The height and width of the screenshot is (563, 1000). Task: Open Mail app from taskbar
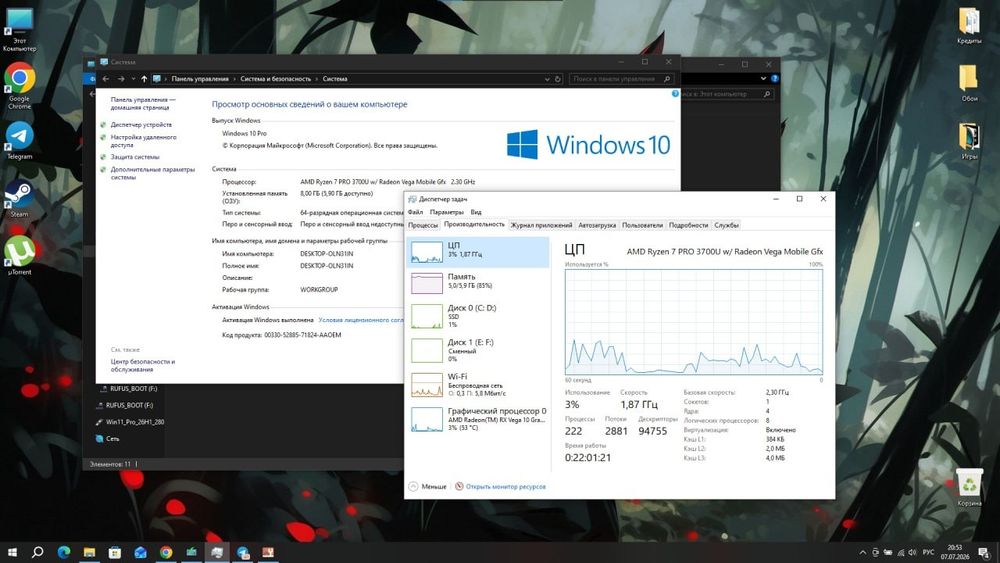[x=140, y=552]
